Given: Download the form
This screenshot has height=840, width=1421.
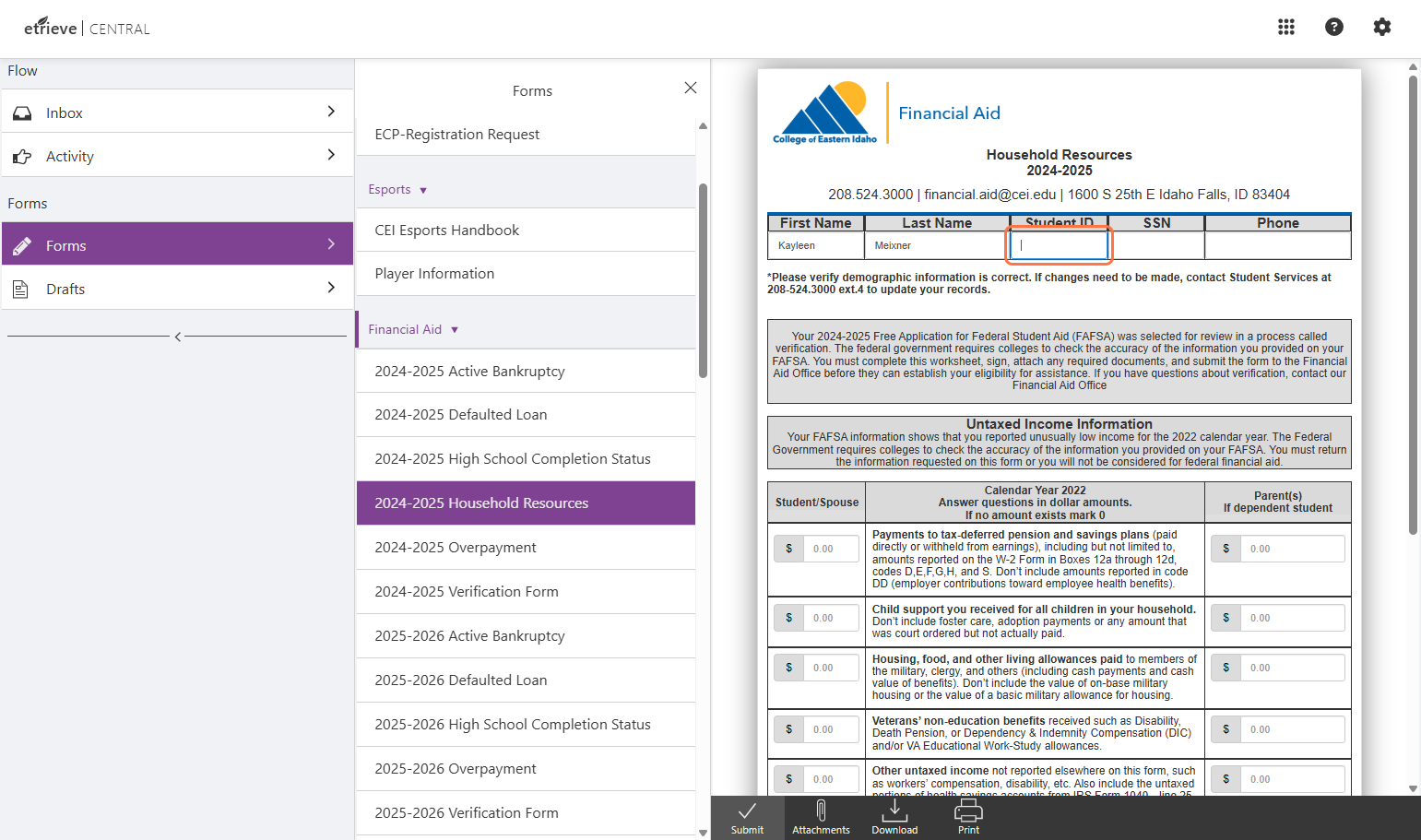Looking at the screenshot, I should point(894,818).
